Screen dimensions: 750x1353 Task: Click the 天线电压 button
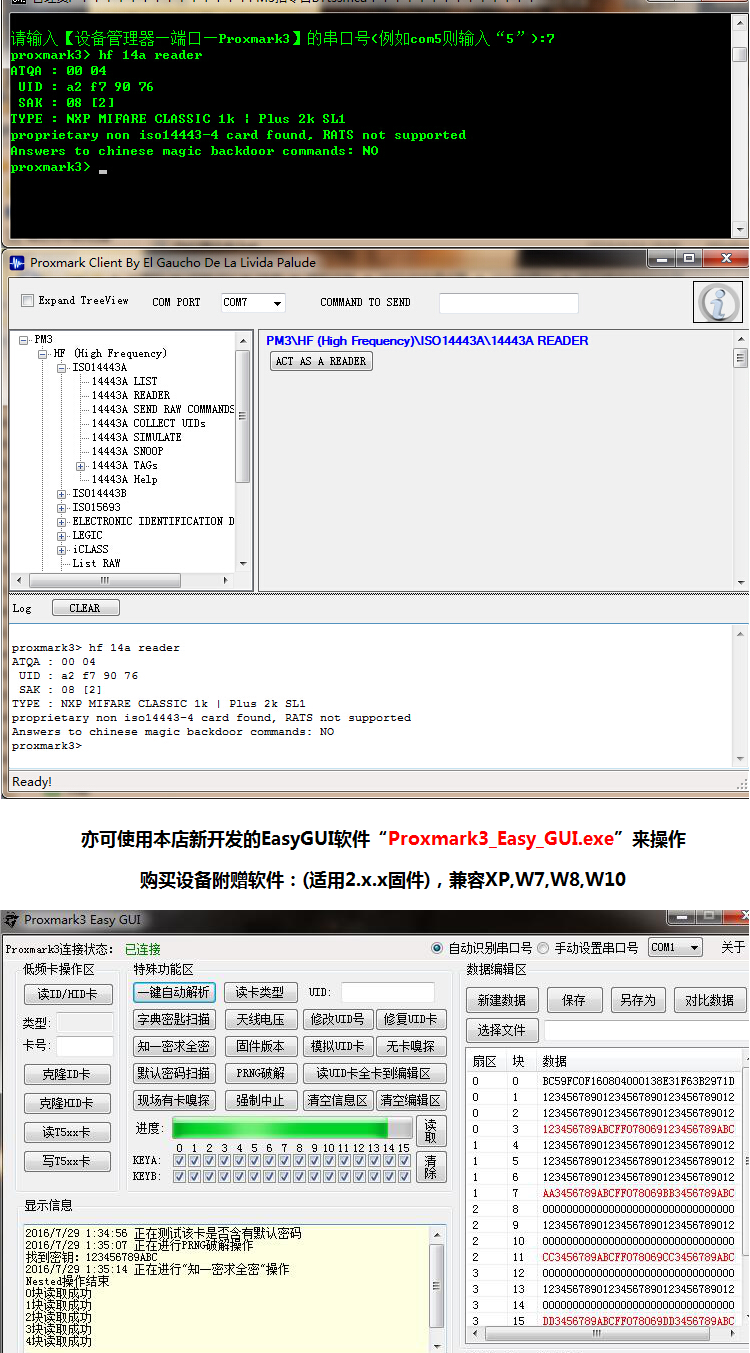coord(260,1019)
